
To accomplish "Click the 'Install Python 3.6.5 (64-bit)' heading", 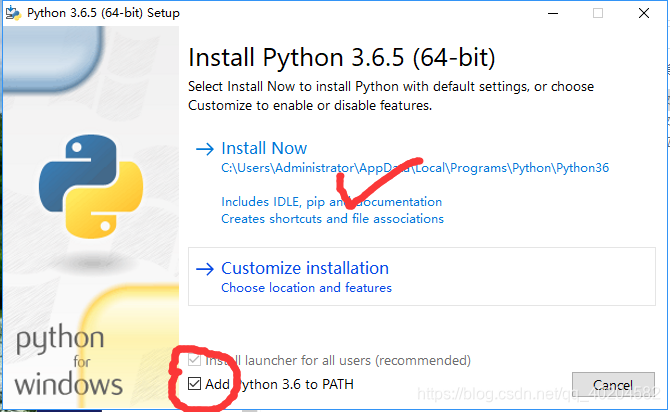I will (342, 58).
